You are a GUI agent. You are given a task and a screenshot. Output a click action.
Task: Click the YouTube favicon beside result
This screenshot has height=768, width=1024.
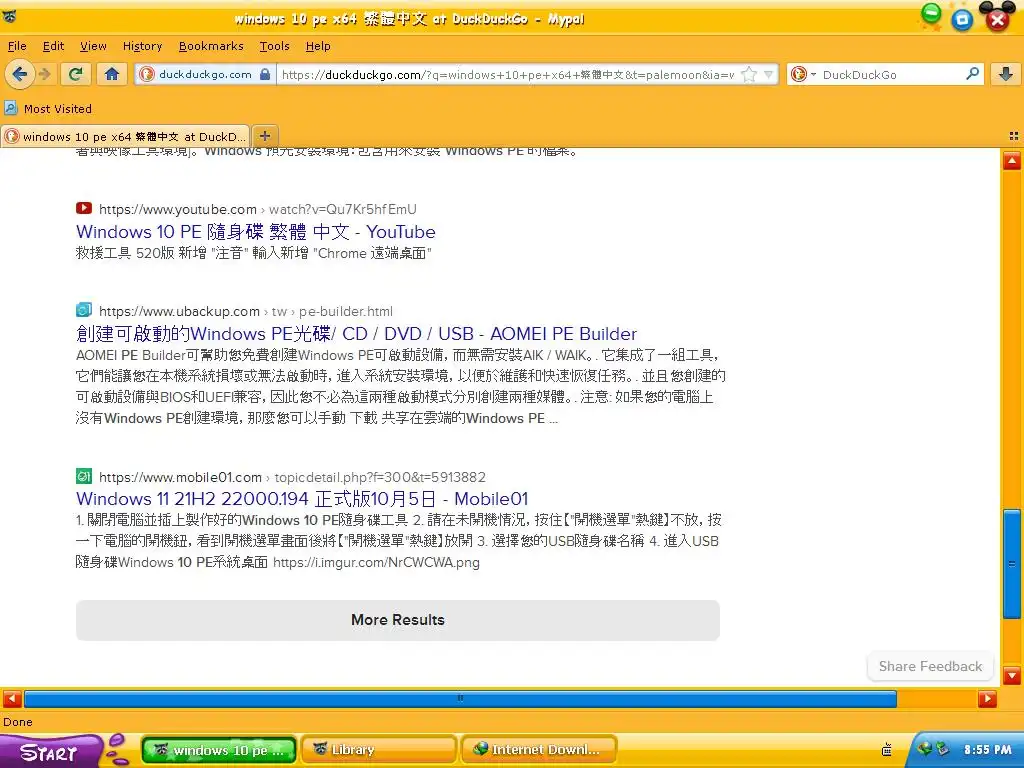pos(84,208)
